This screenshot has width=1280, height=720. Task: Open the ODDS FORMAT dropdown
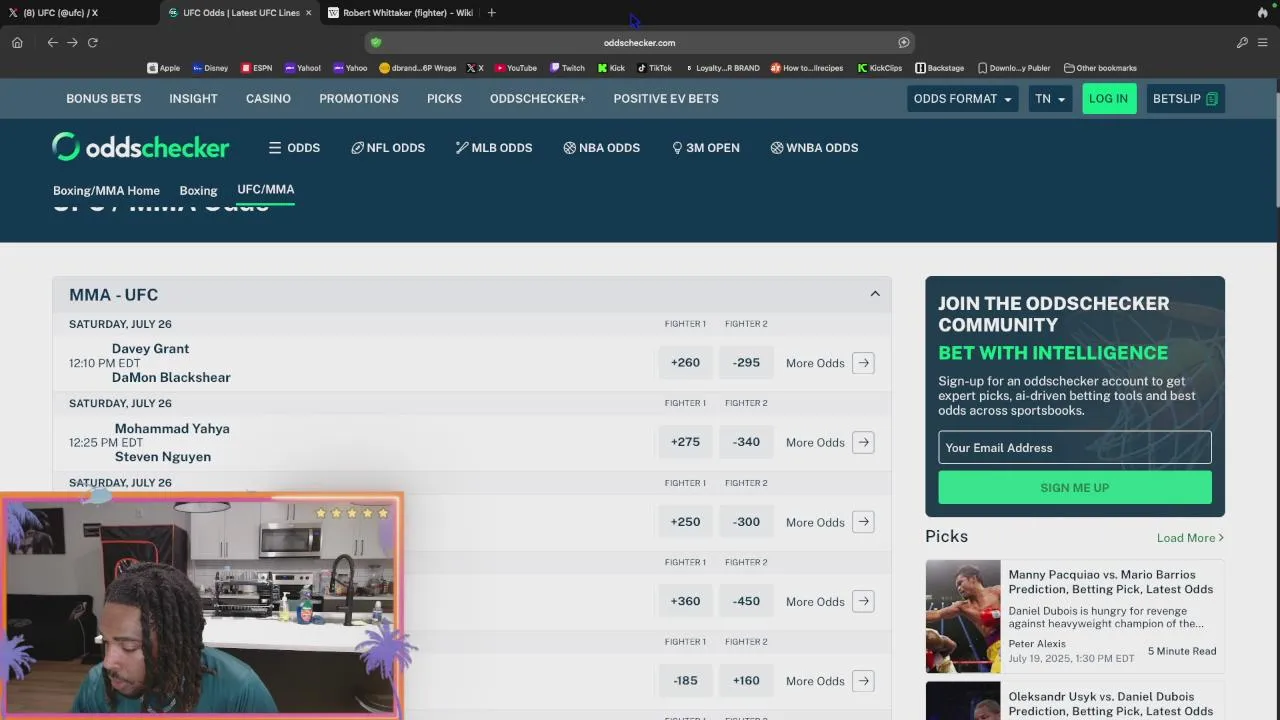[962, 99]
